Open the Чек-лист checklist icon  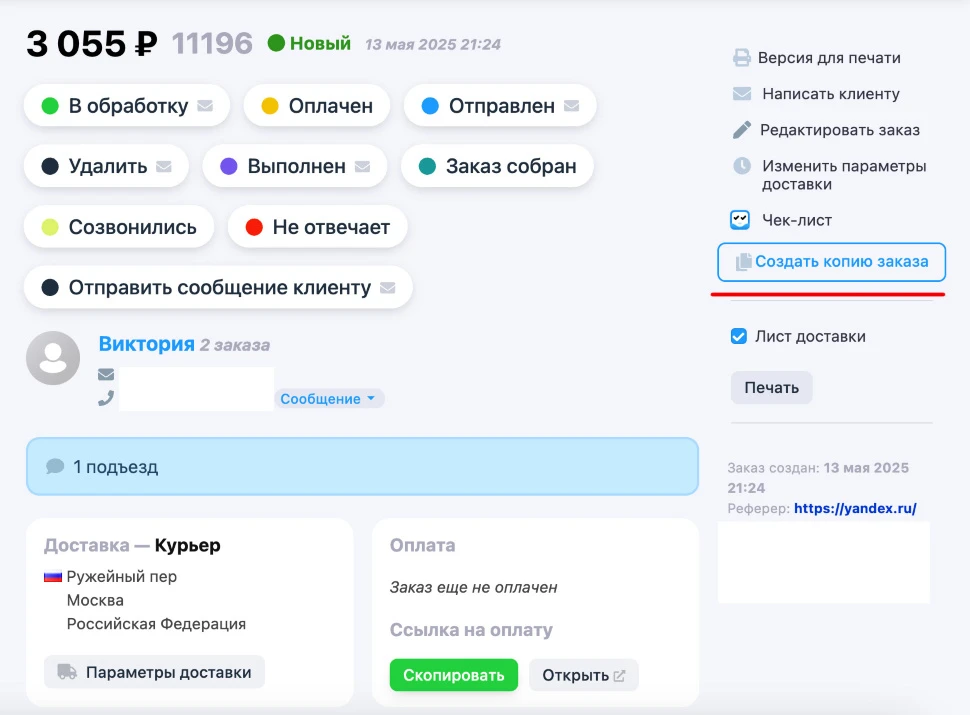coord(740,219)
